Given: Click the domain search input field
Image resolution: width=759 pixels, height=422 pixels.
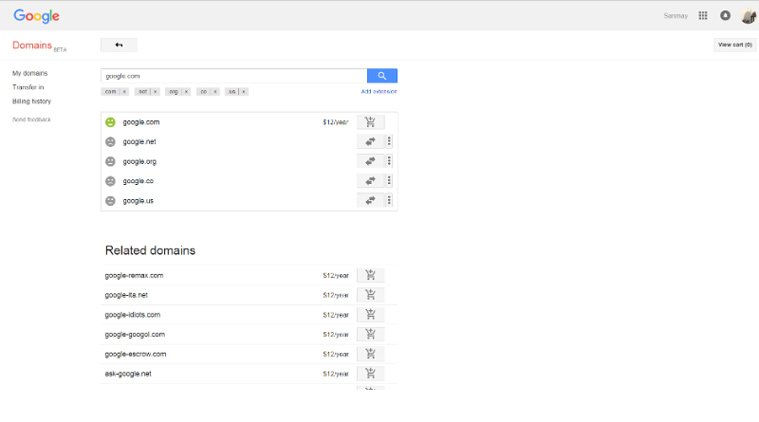Looking at the screenshot, I should [234, 75].
